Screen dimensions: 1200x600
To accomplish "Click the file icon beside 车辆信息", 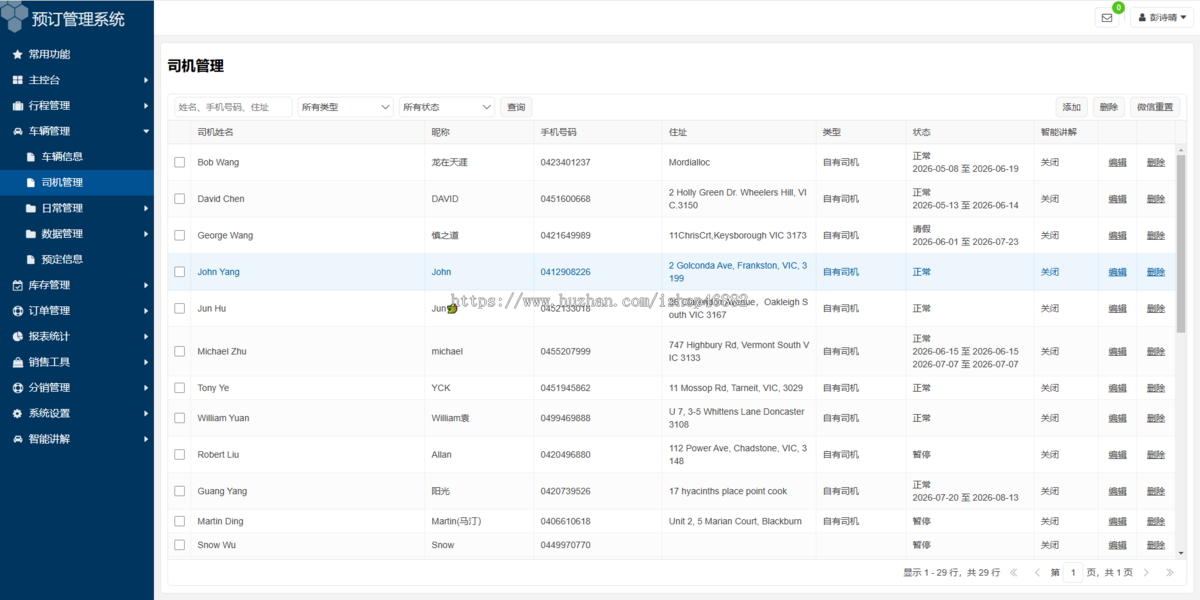I will (x=31, y=157).
